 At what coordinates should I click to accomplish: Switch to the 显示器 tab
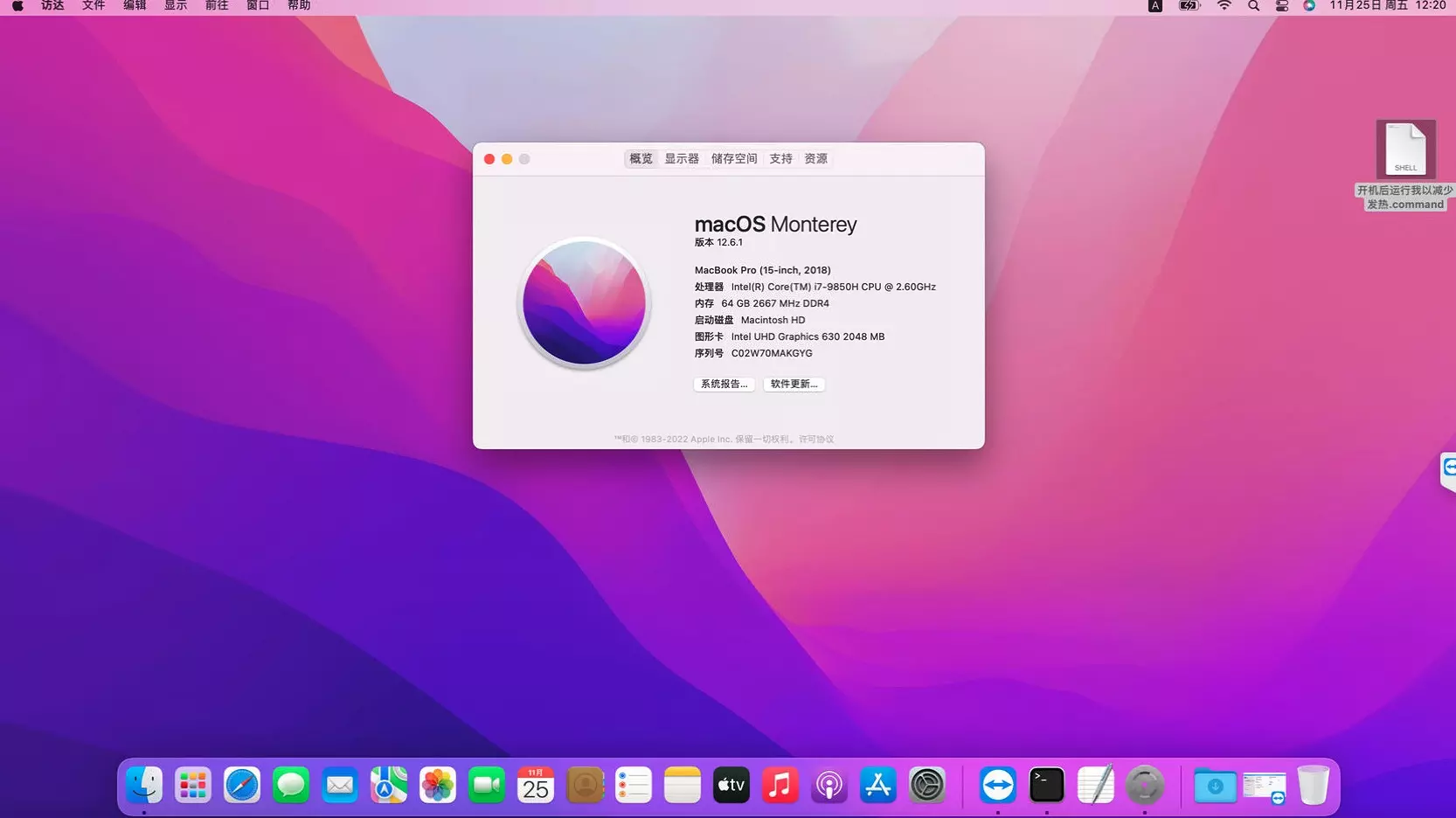coord(682,159)
